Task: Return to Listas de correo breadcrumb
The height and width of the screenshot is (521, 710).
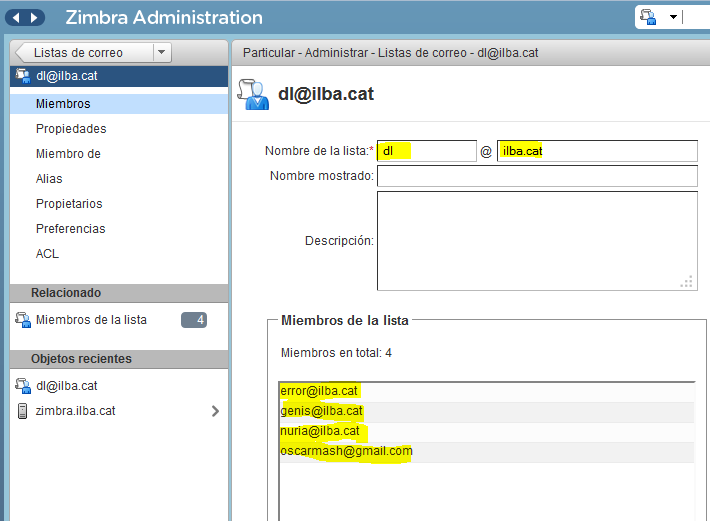Action: tap(78, 53)
